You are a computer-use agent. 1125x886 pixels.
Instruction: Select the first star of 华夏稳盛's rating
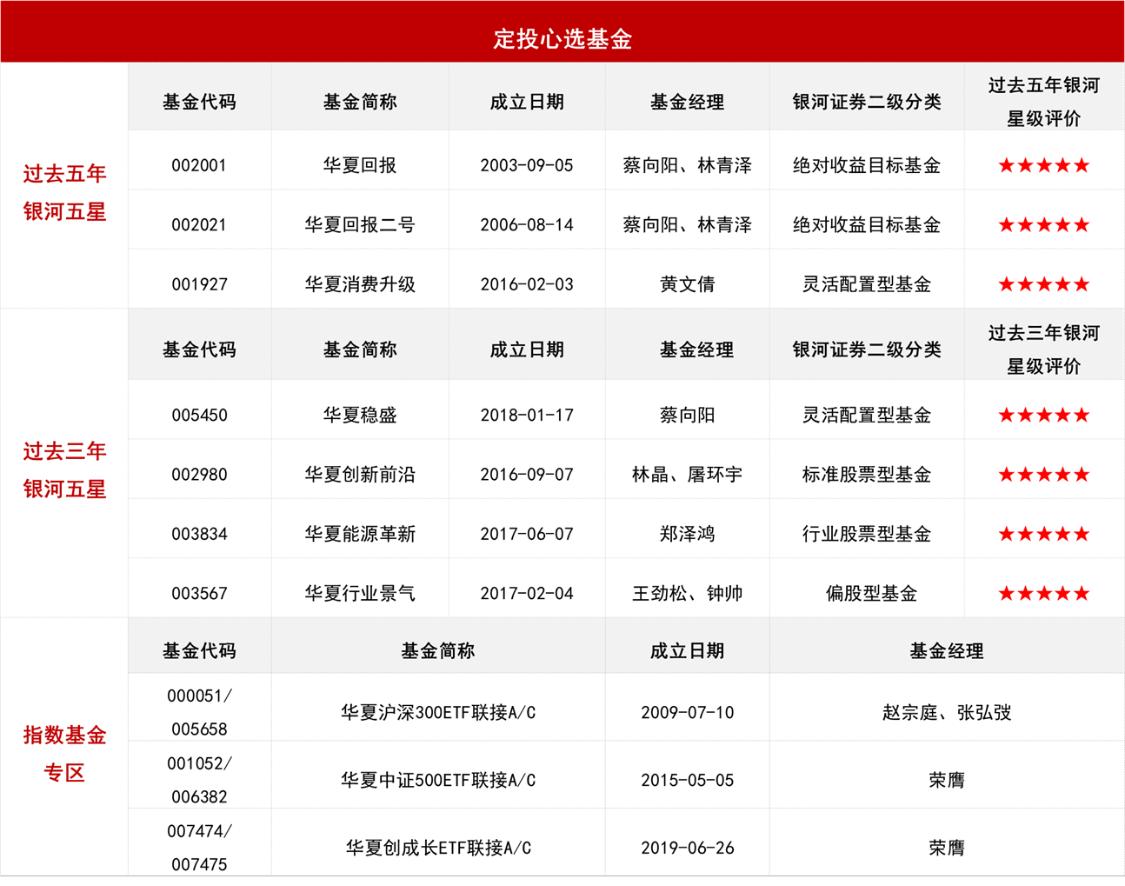tap(1005, 413)
